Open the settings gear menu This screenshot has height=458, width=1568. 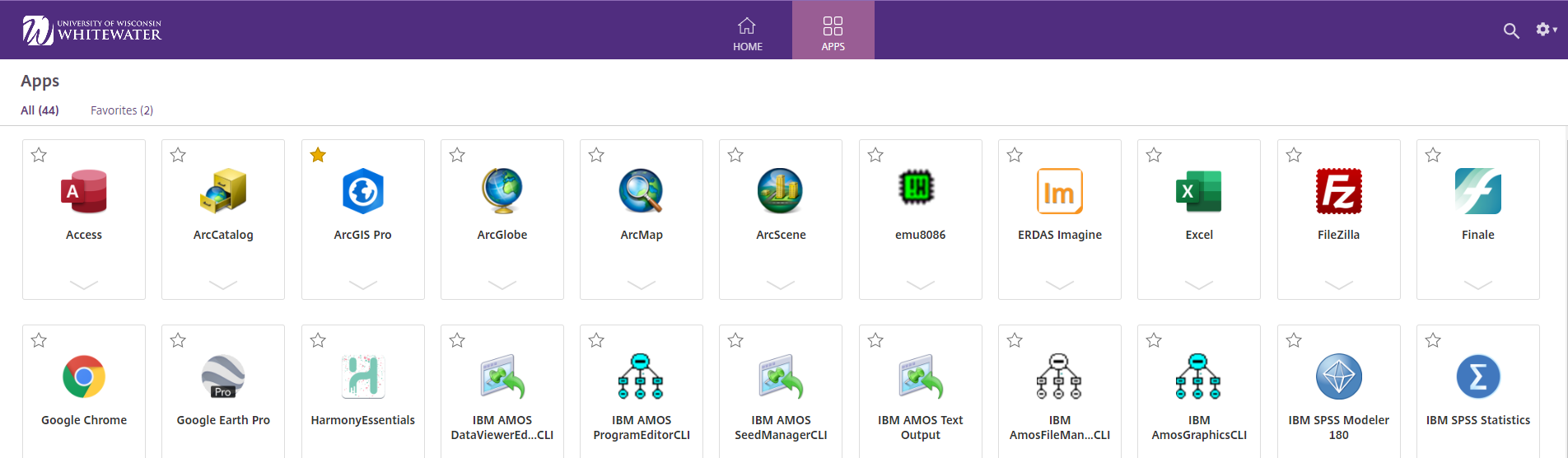1546,30
